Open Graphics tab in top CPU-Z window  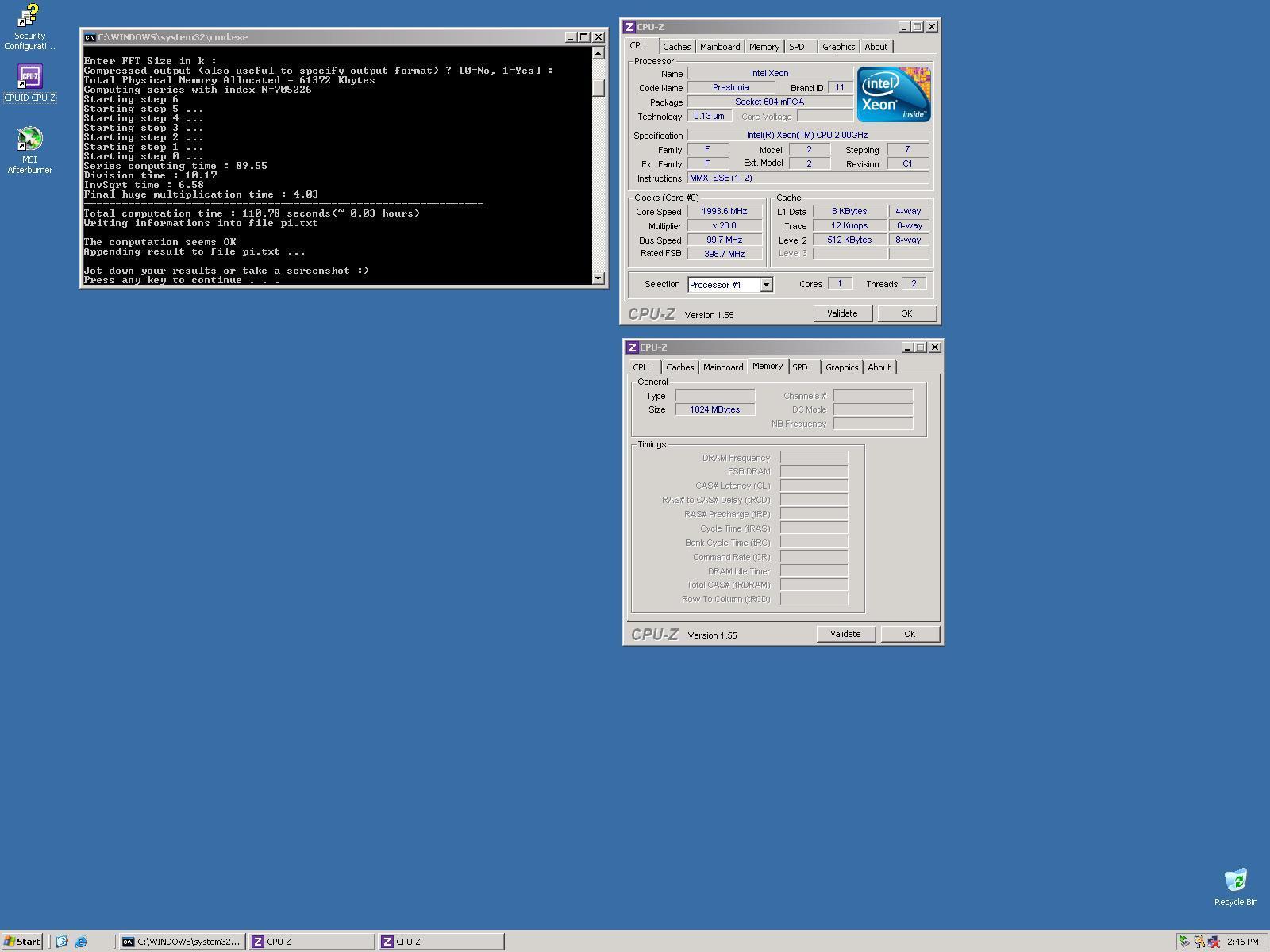838,47
